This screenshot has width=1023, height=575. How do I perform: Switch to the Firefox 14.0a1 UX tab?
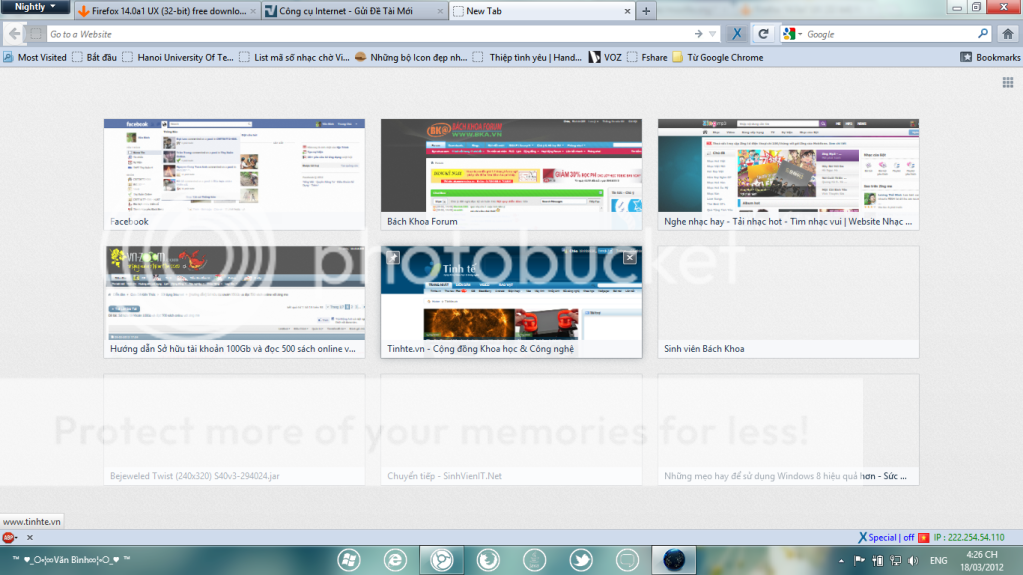point(165,11)
